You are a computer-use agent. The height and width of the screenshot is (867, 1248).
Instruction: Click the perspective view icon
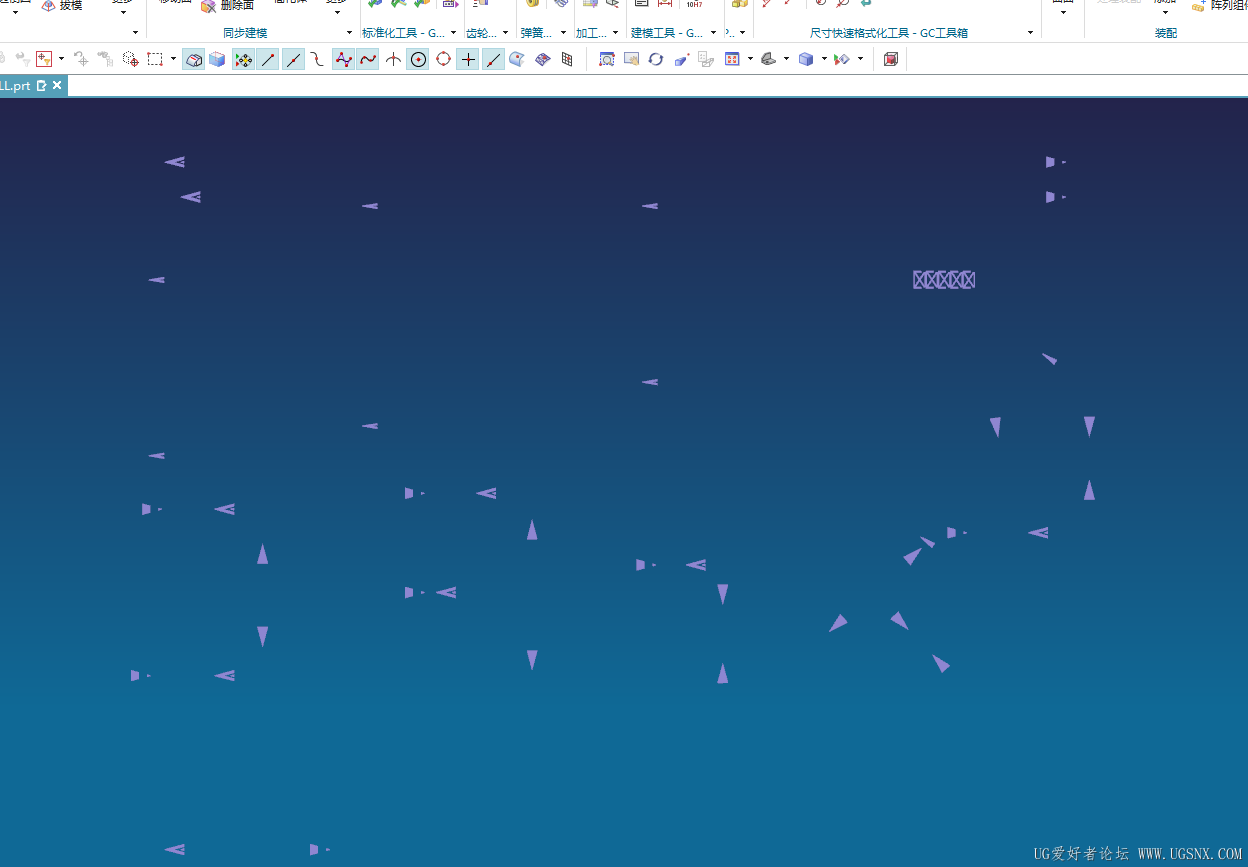click(682, 59)
